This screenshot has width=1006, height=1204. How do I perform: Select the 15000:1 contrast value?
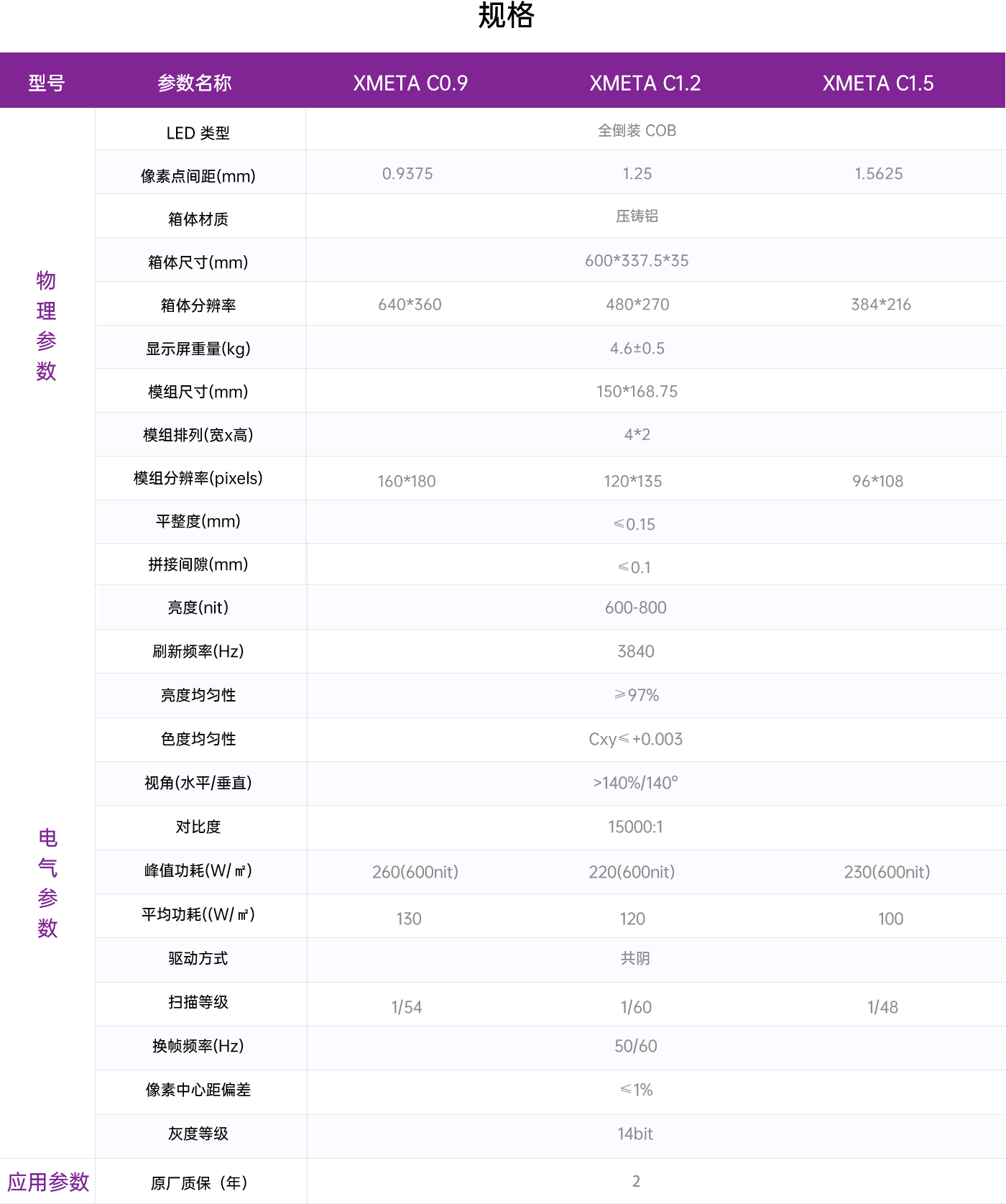[x=636, y=827]
